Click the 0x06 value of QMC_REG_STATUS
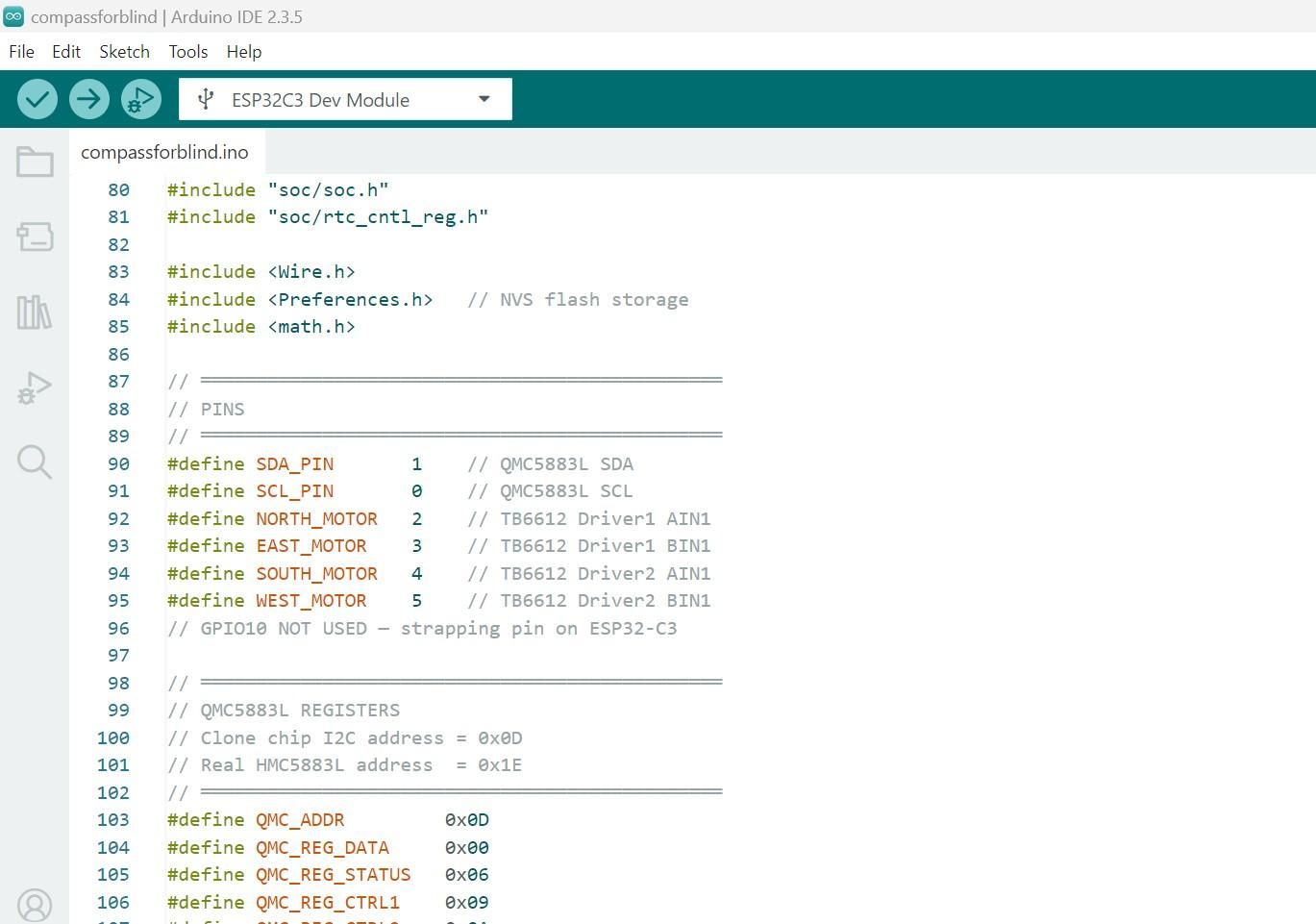The width and height of the screenshot is (1316, 924). [467, 874]
